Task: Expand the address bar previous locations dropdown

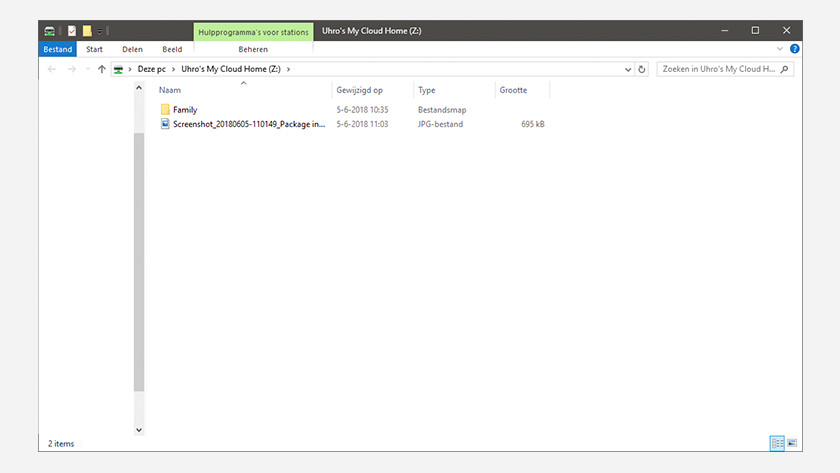Action: tap(627, 70)
